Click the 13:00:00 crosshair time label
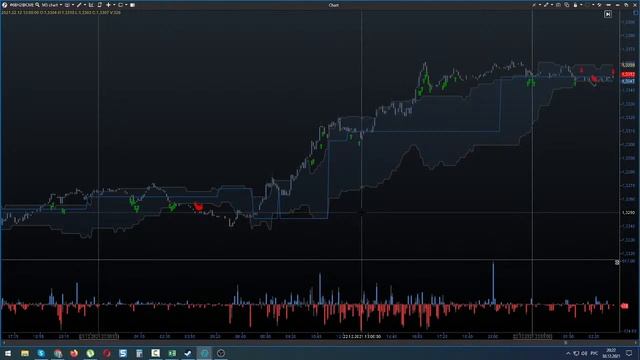This screenshot has width=640, height=360. pos(362,337)
